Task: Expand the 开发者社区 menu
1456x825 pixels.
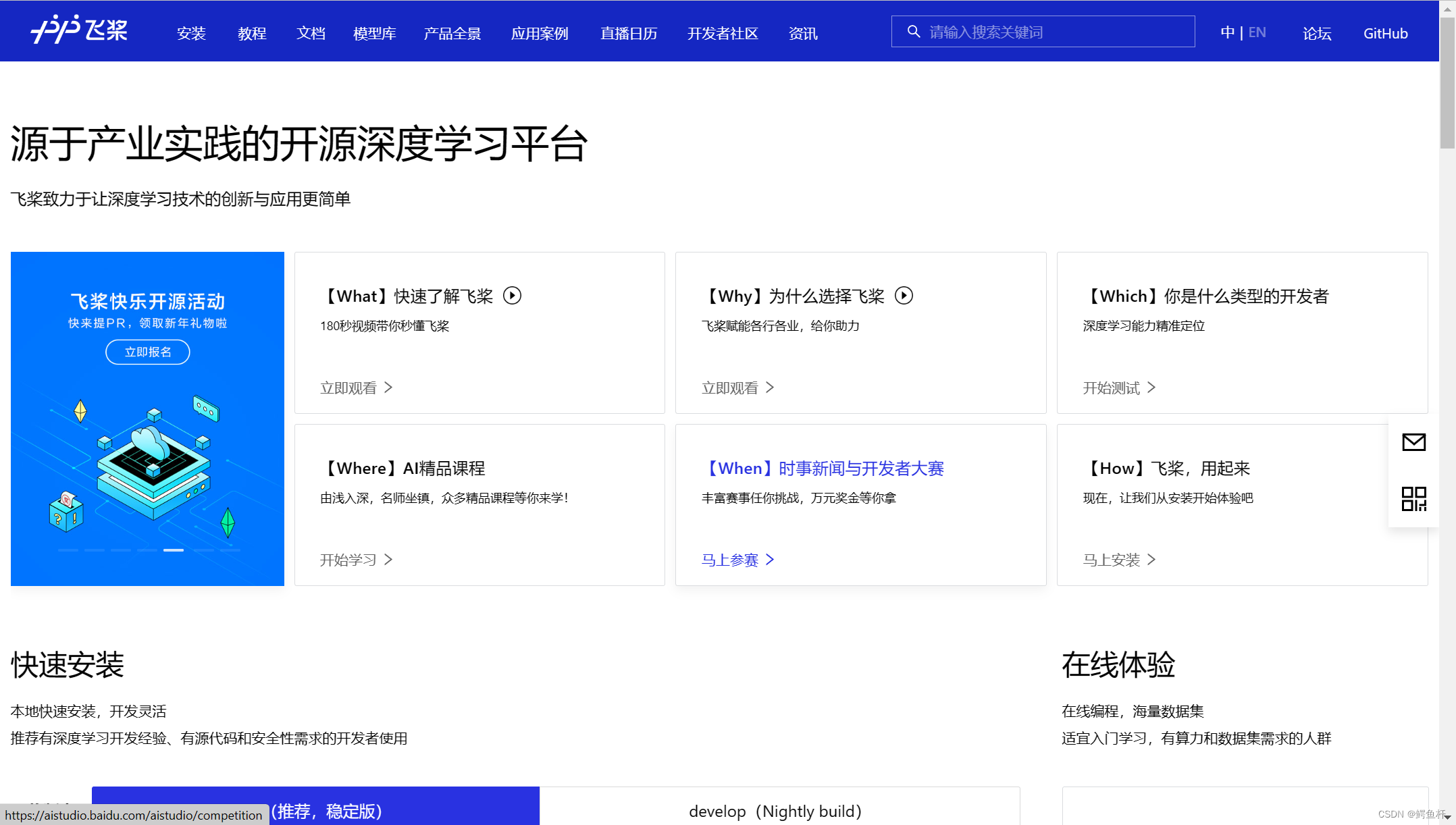Action: click(723, 34)
